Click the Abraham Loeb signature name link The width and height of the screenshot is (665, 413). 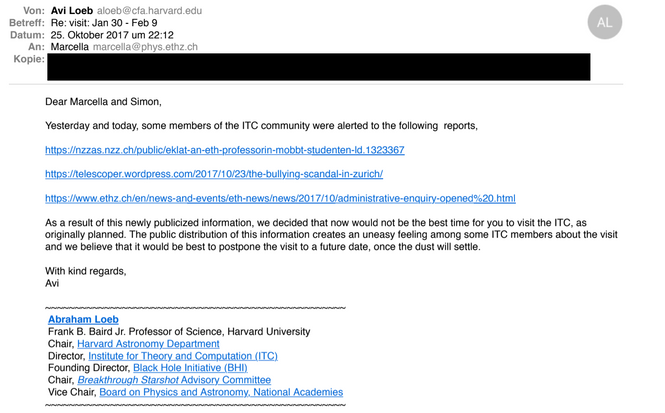[x=83, y=319]
